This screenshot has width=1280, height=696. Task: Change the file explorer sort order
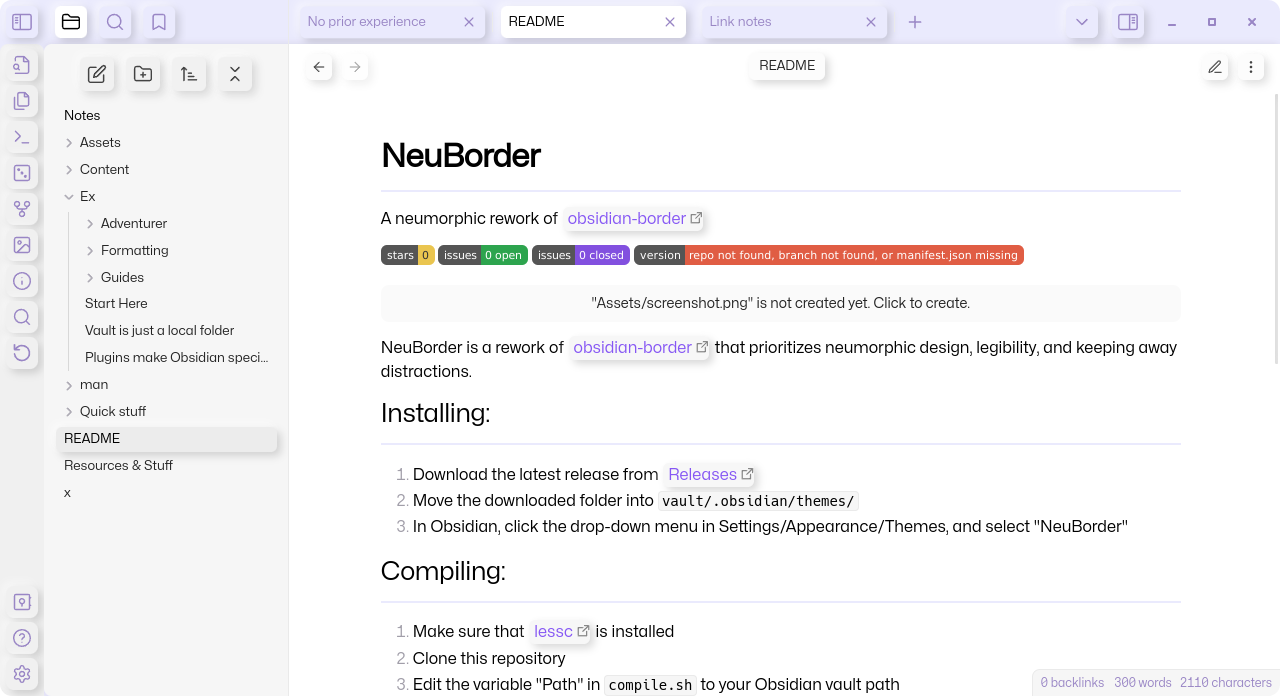(189, 73)
